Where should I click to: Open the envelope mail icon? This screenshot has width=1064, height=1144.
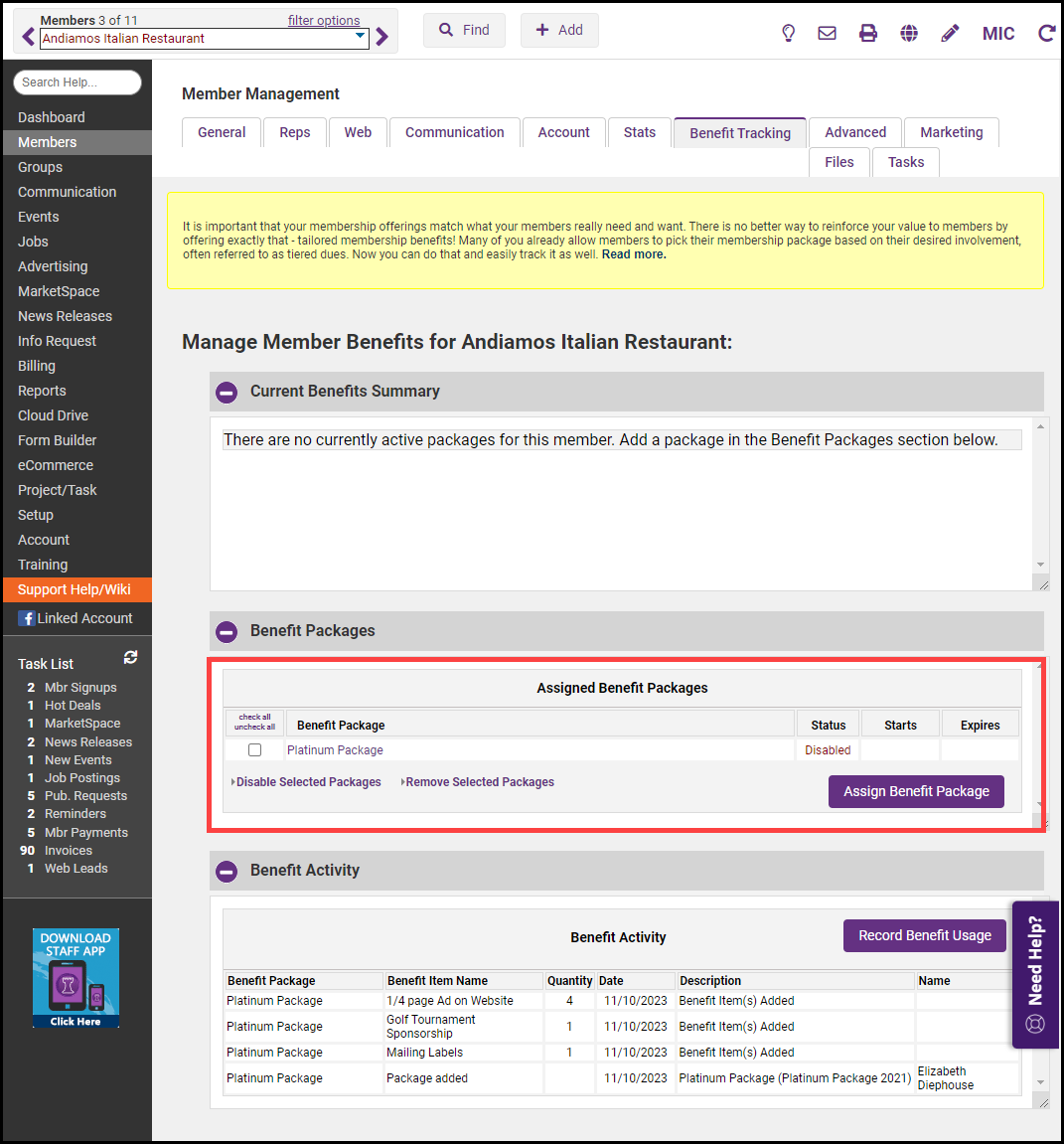pos(827,33)
